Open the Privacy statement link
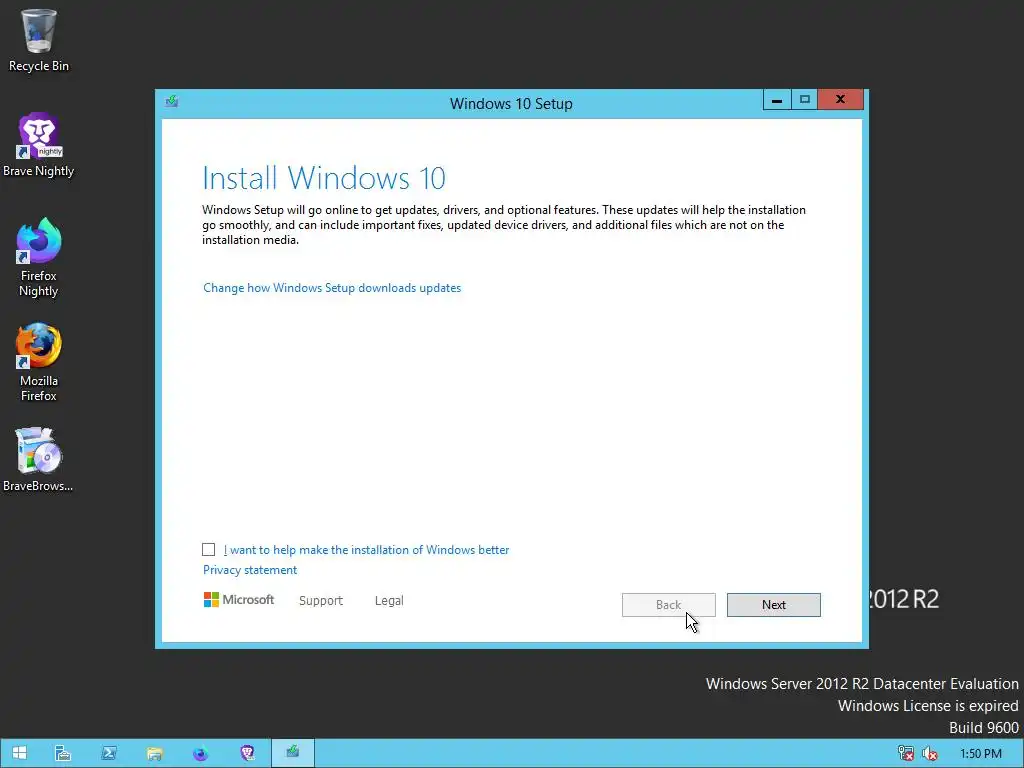This screenshot has width=1024, height=768. (249, 570)
